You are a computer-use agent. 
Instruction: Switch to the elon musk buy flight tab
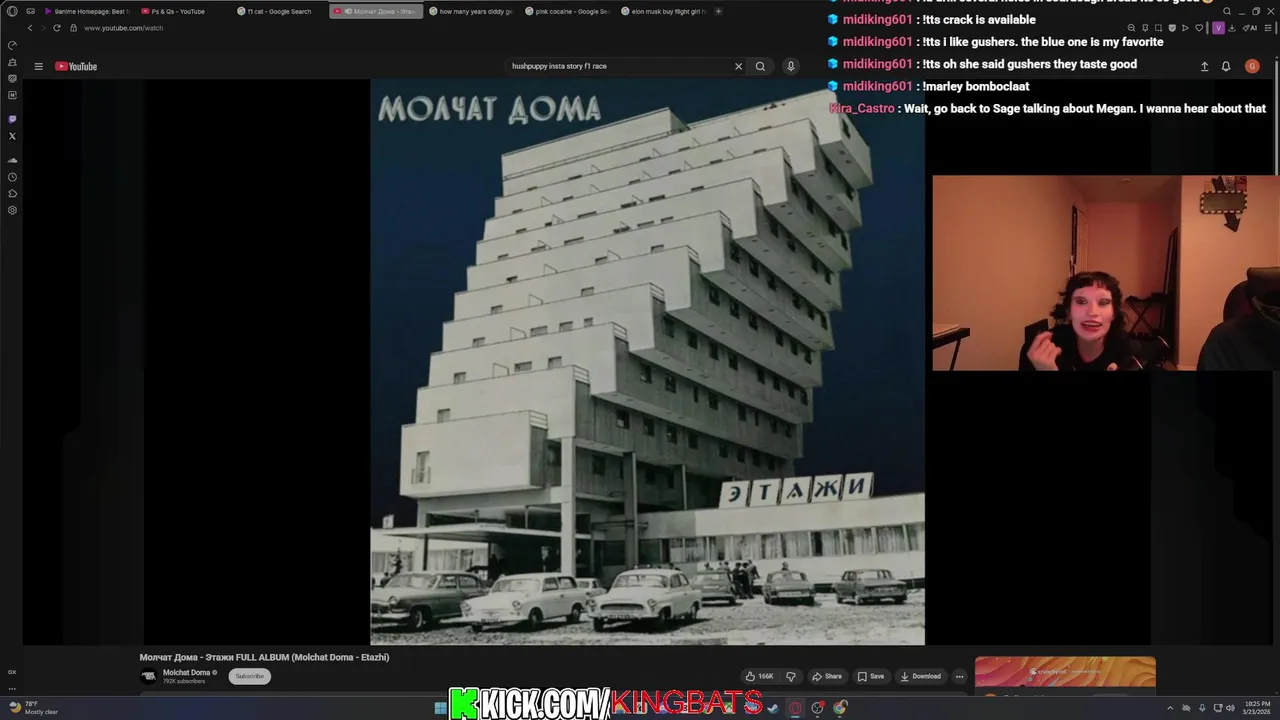663,11
